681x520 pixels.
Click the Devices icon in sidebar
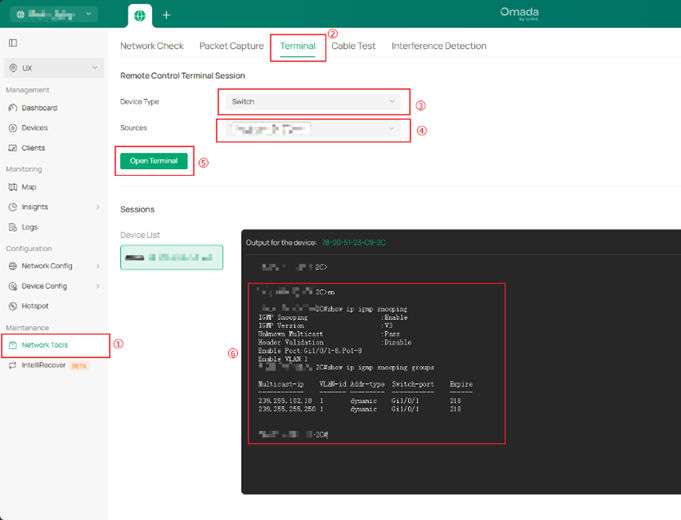[13, 128]
